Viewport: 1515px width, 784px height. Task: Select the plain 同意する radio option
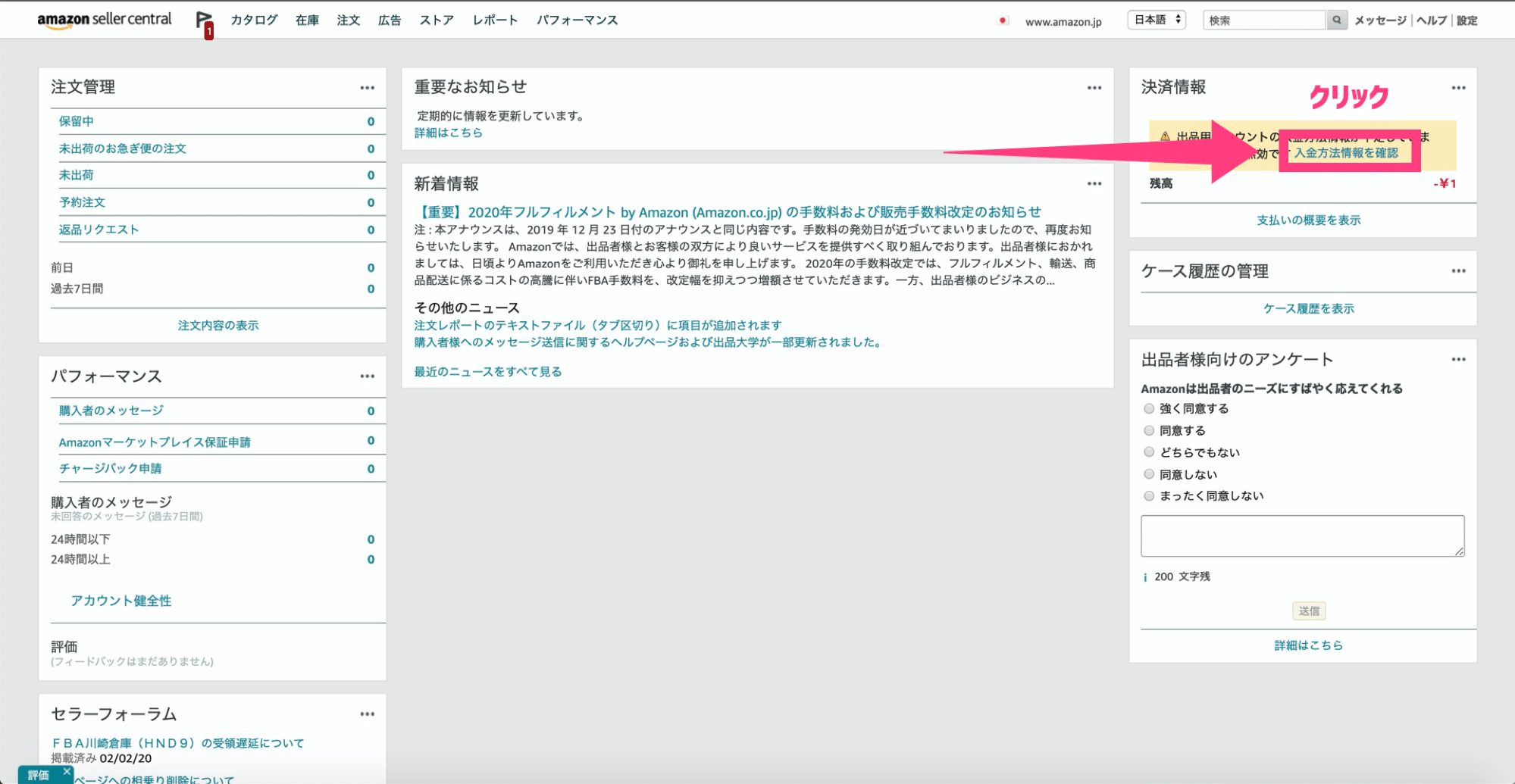(1149, 431)
